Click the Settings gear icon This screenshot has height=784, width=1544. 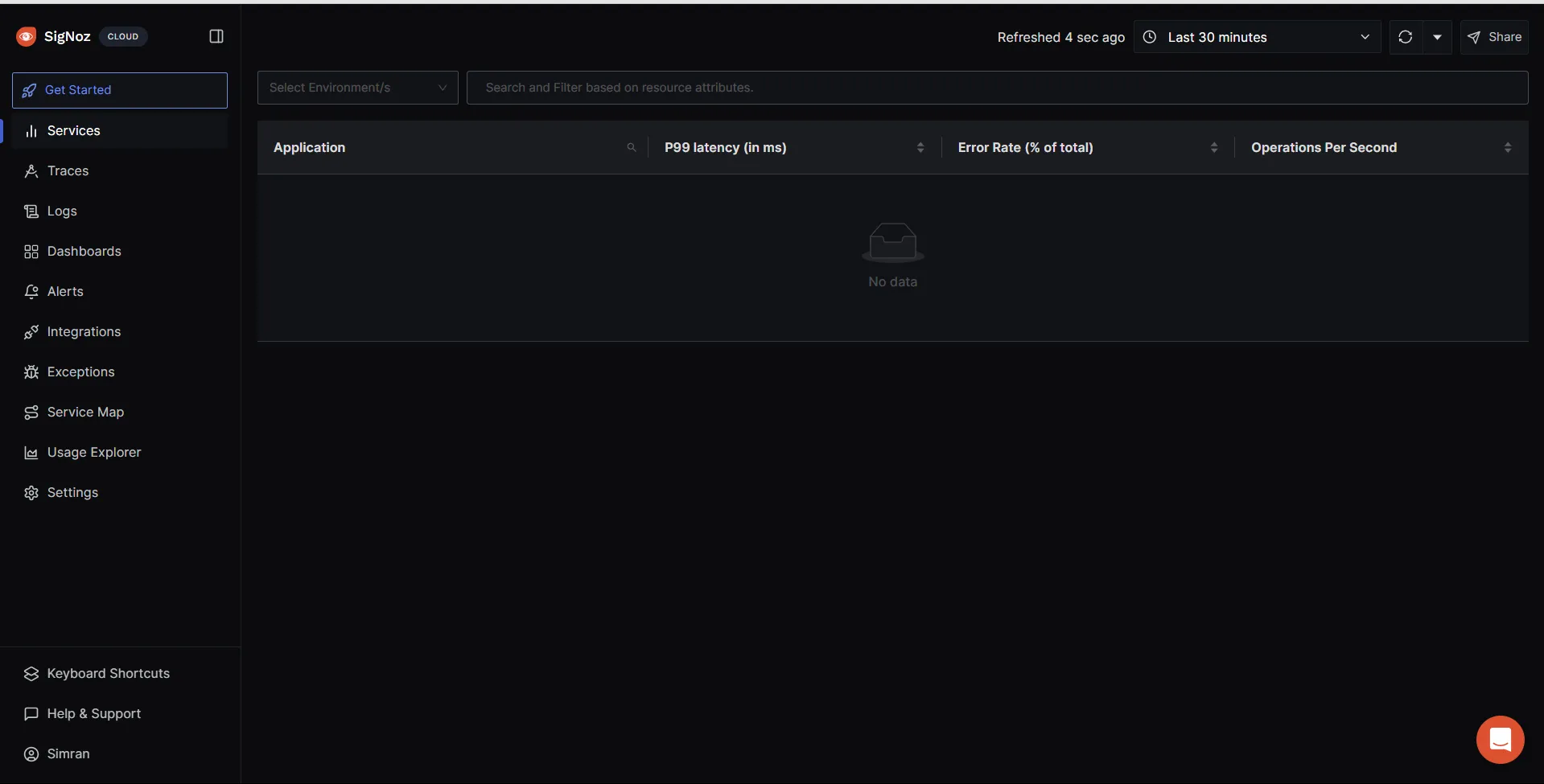pyautogui.click(x=31, y=492)
